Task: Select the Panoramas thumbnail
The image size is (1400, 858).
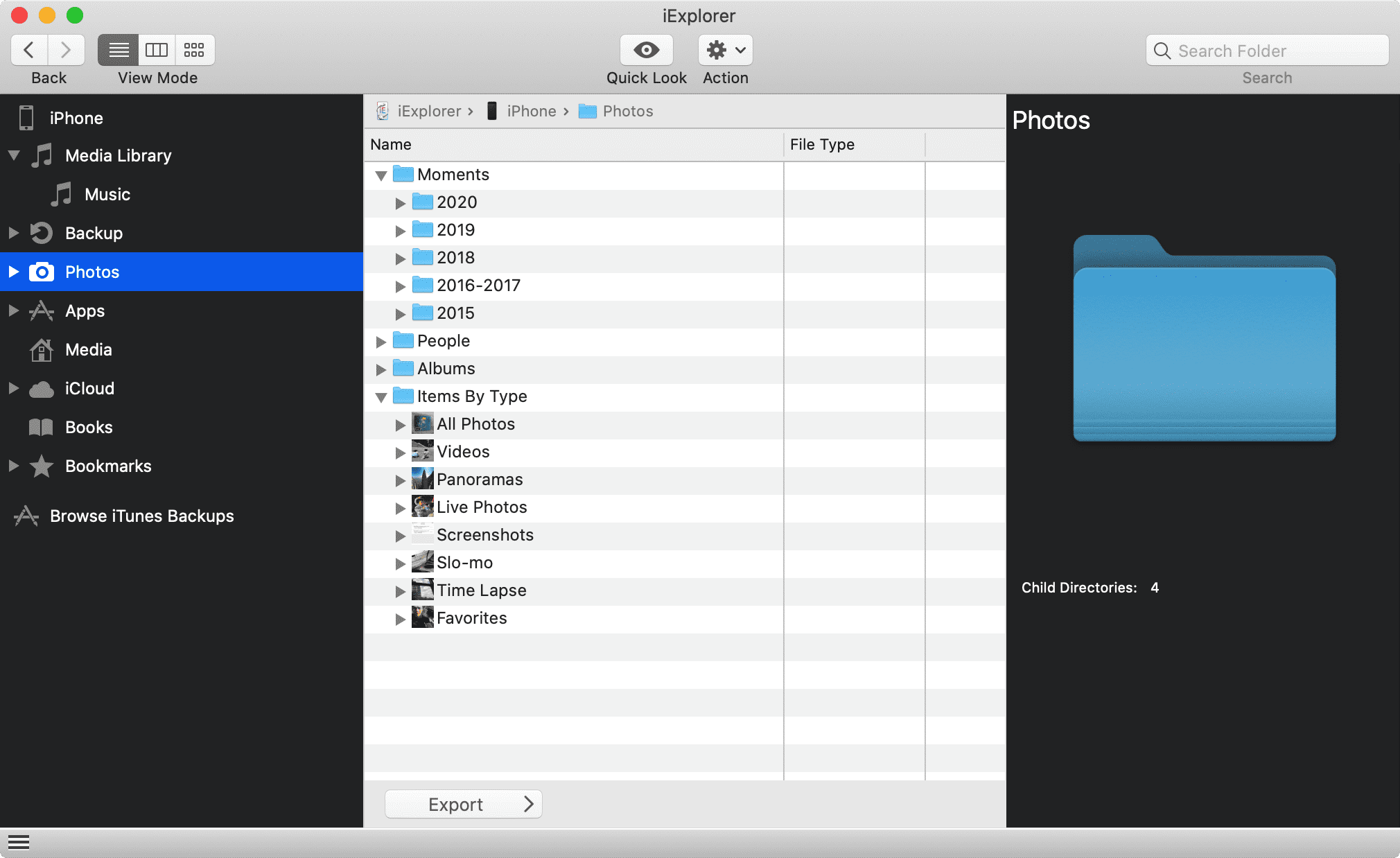Action: [423, 479]
